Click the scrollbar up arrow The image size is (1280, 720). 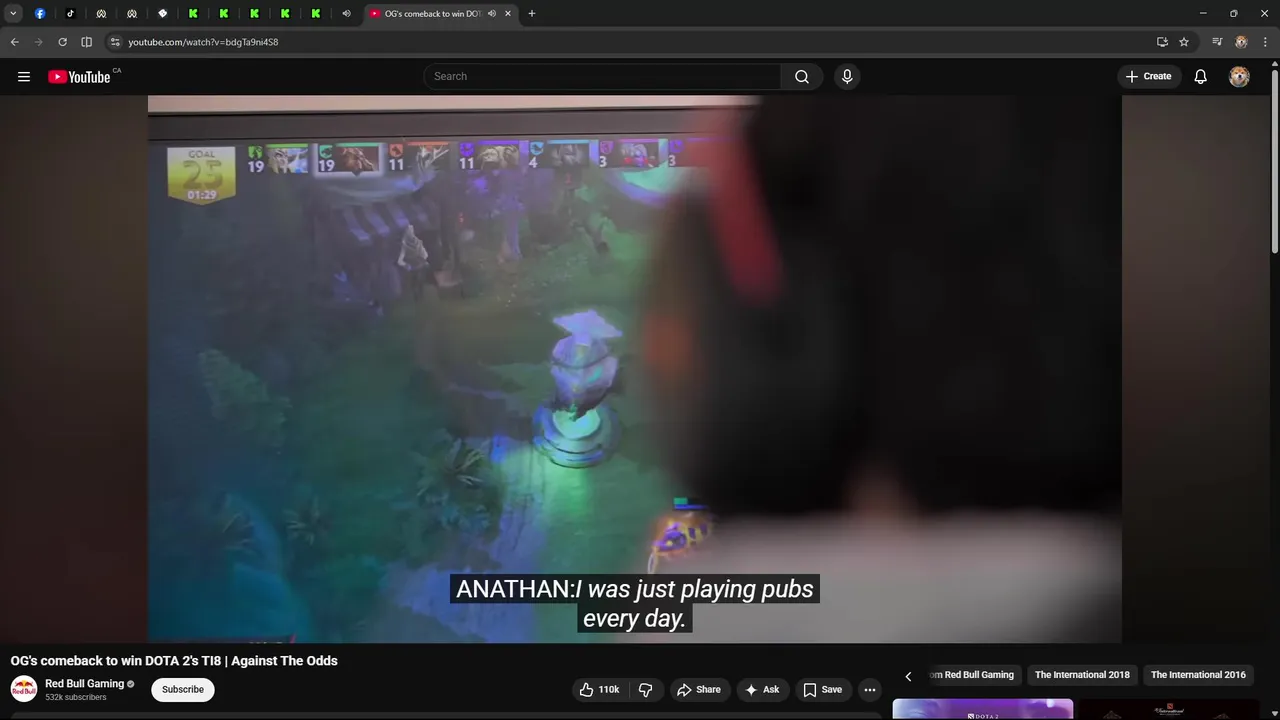pyautogui.click(x=1274, y=62)
